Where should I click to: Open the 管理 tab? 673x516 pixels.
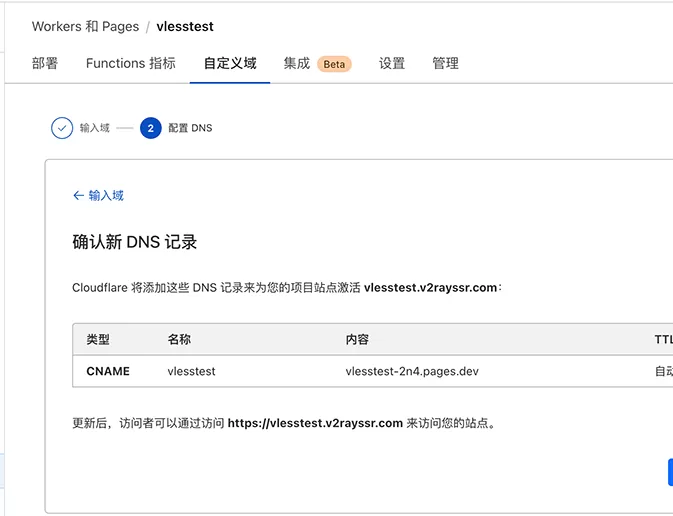click(x=446, y=64)
